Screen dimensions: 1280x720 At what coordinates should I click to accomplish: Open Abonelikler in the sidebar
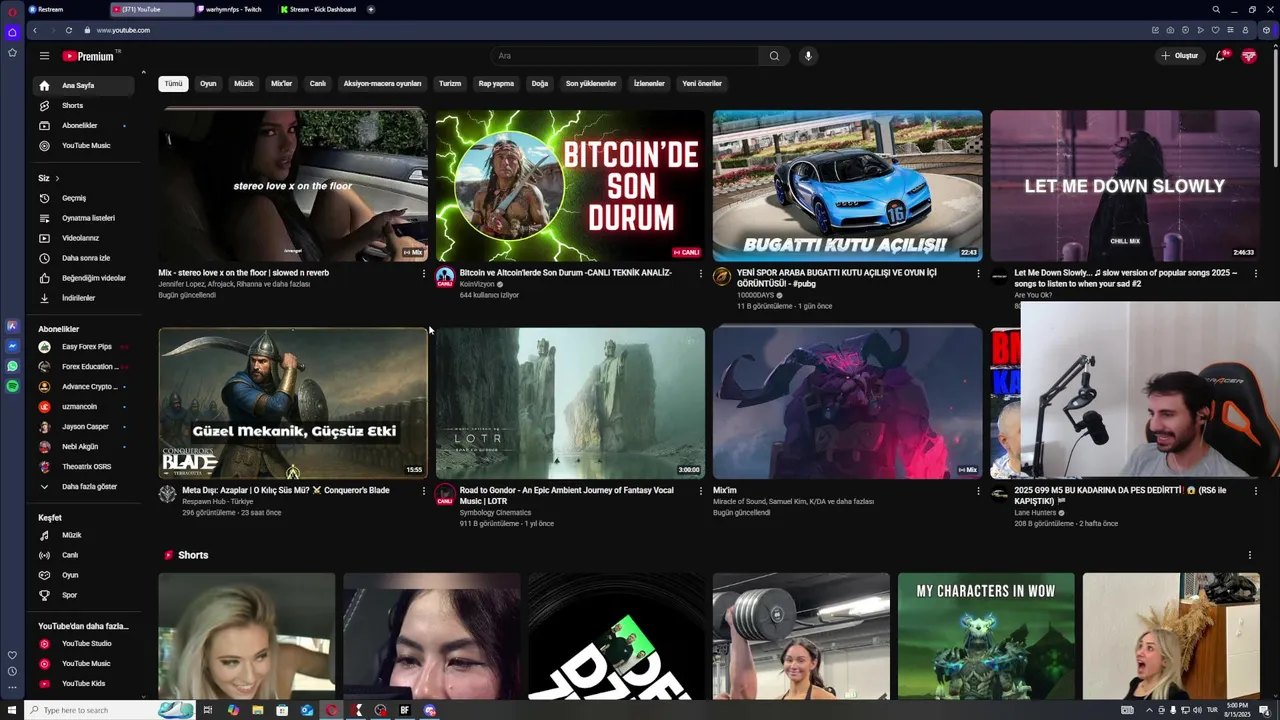click(84, 125)
